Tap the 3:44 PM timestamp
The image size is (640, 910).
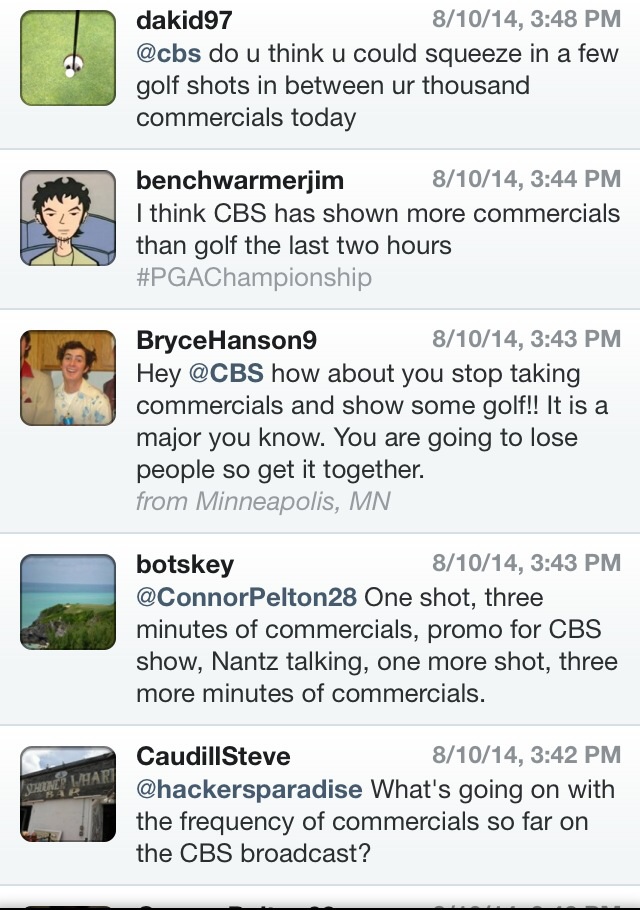tap(526, 179)
